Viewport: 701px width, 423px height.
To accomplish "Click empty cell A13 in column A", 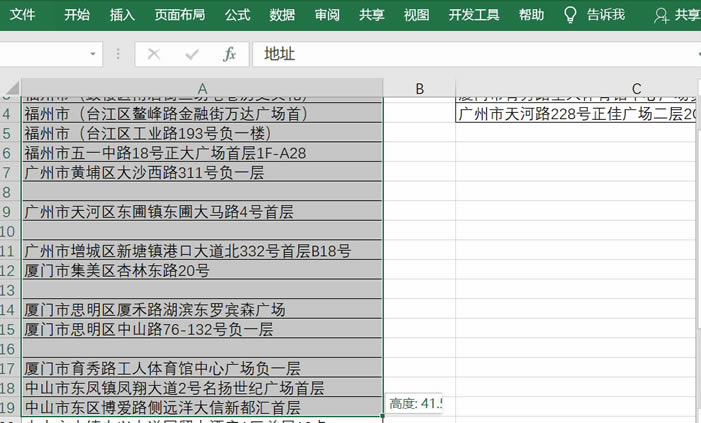I will [x=202, y=290].
